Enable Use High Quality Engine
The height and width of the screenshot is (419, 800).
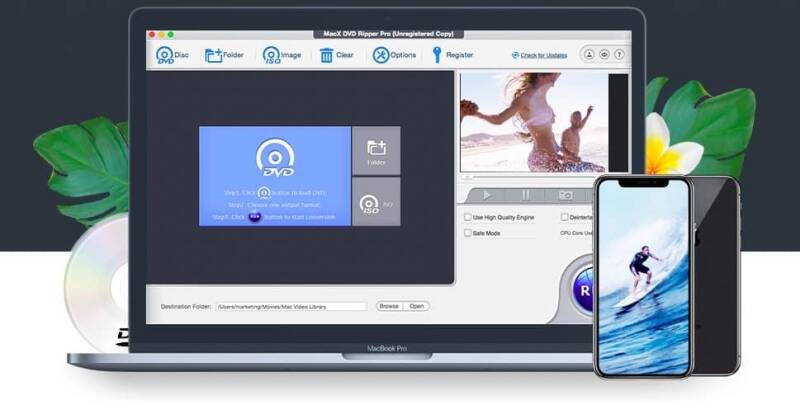[467, 217]
